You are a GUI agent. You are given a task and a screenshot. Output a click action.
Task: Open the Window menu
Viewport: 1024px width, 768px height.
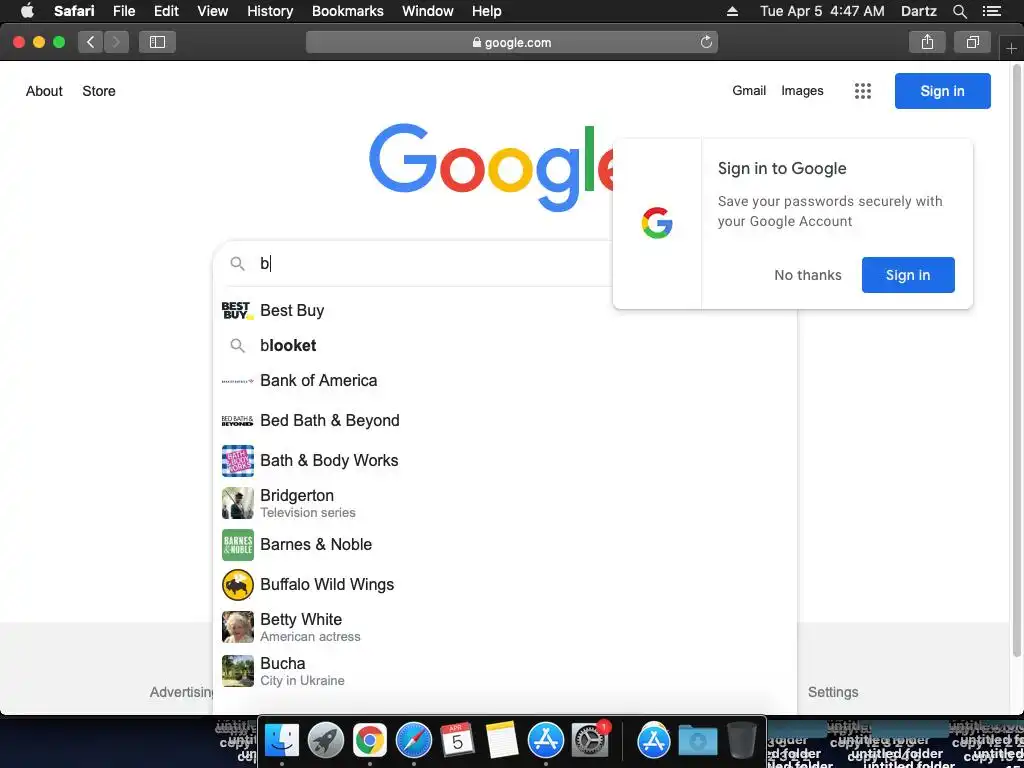(x=428, y=11)
